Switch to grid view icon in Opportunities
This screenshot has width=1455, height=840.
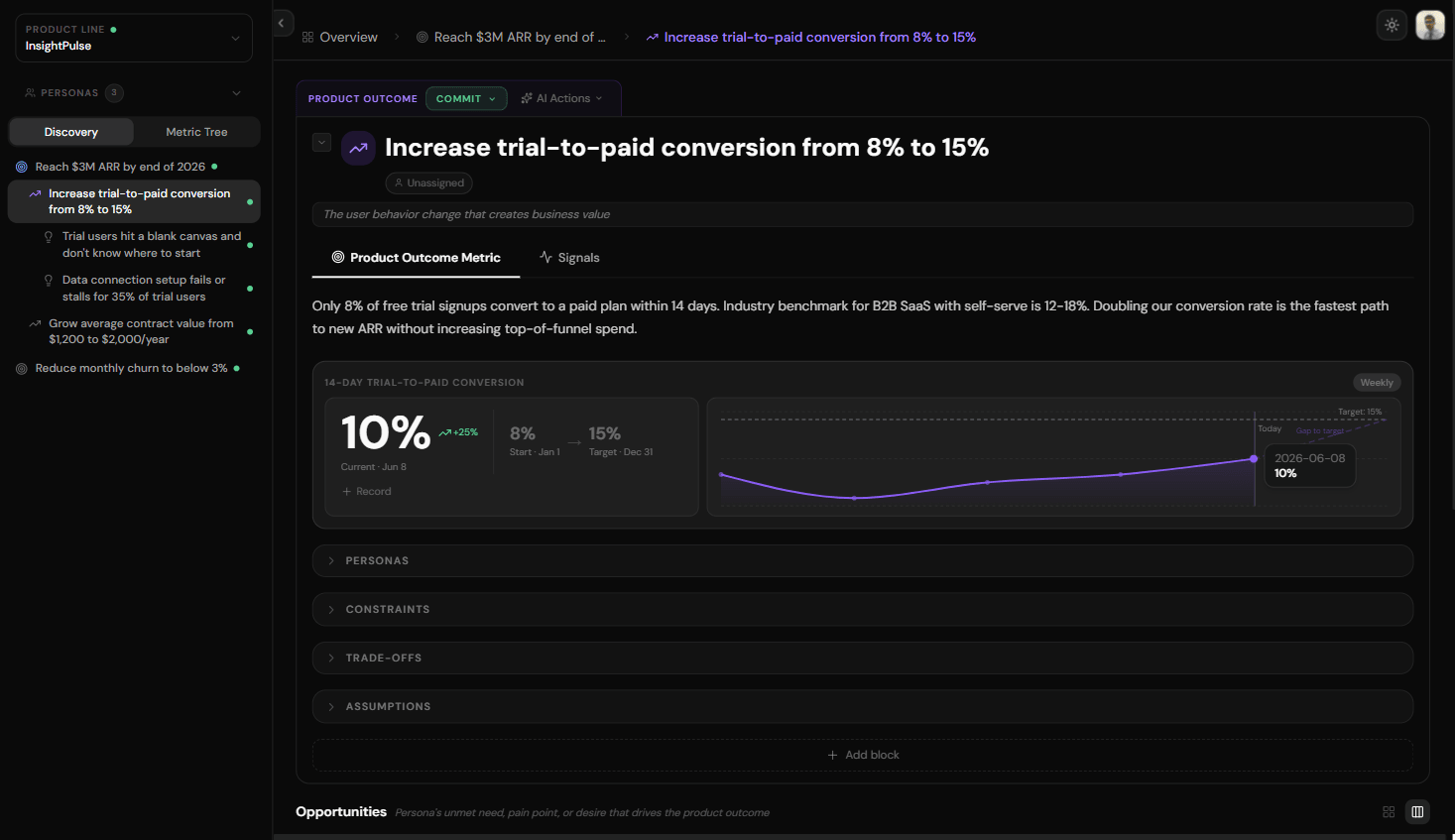pos(1389,812)
